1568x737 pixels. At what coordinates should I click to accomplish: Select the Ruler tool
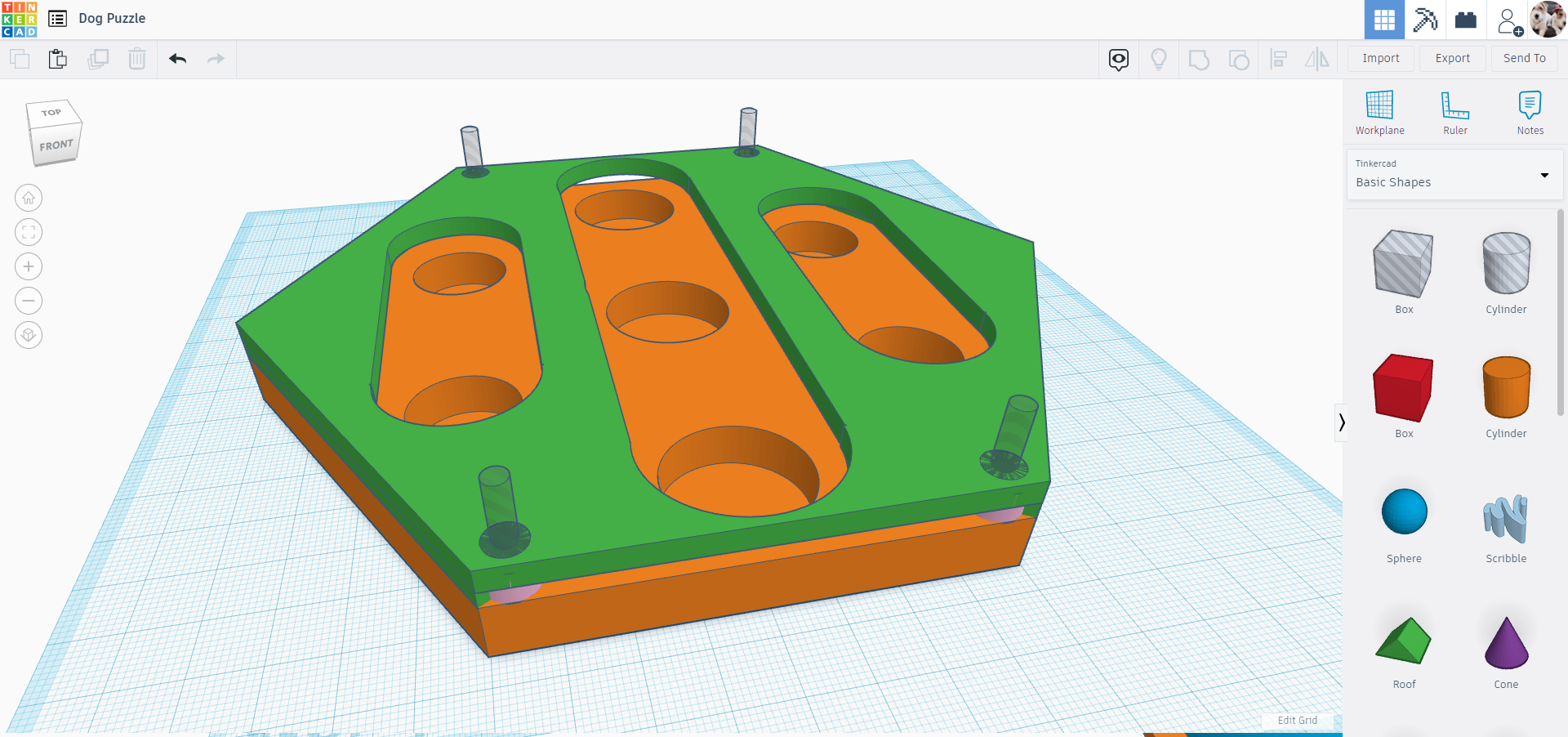pos(1455,113)
